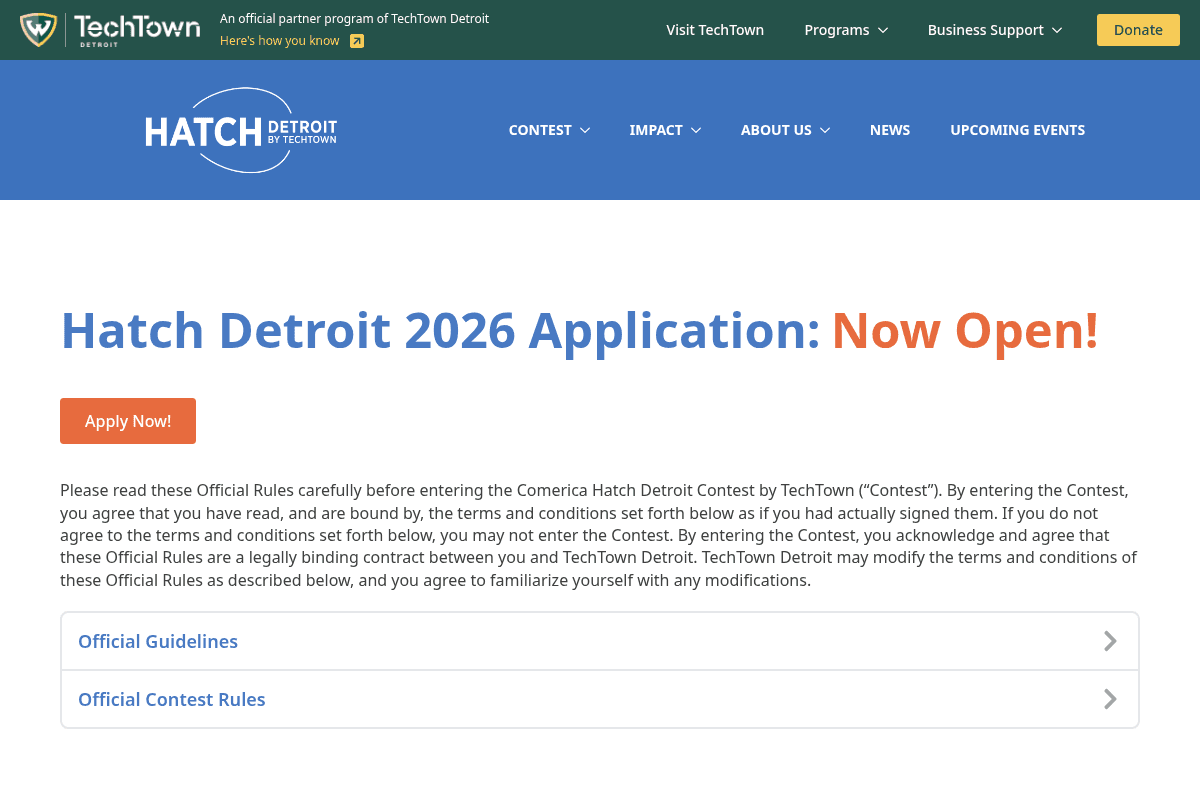The width and height of the screenshot is (1200, 800).
Task: Click the Apply Now! button
Action: click(127, 421)
